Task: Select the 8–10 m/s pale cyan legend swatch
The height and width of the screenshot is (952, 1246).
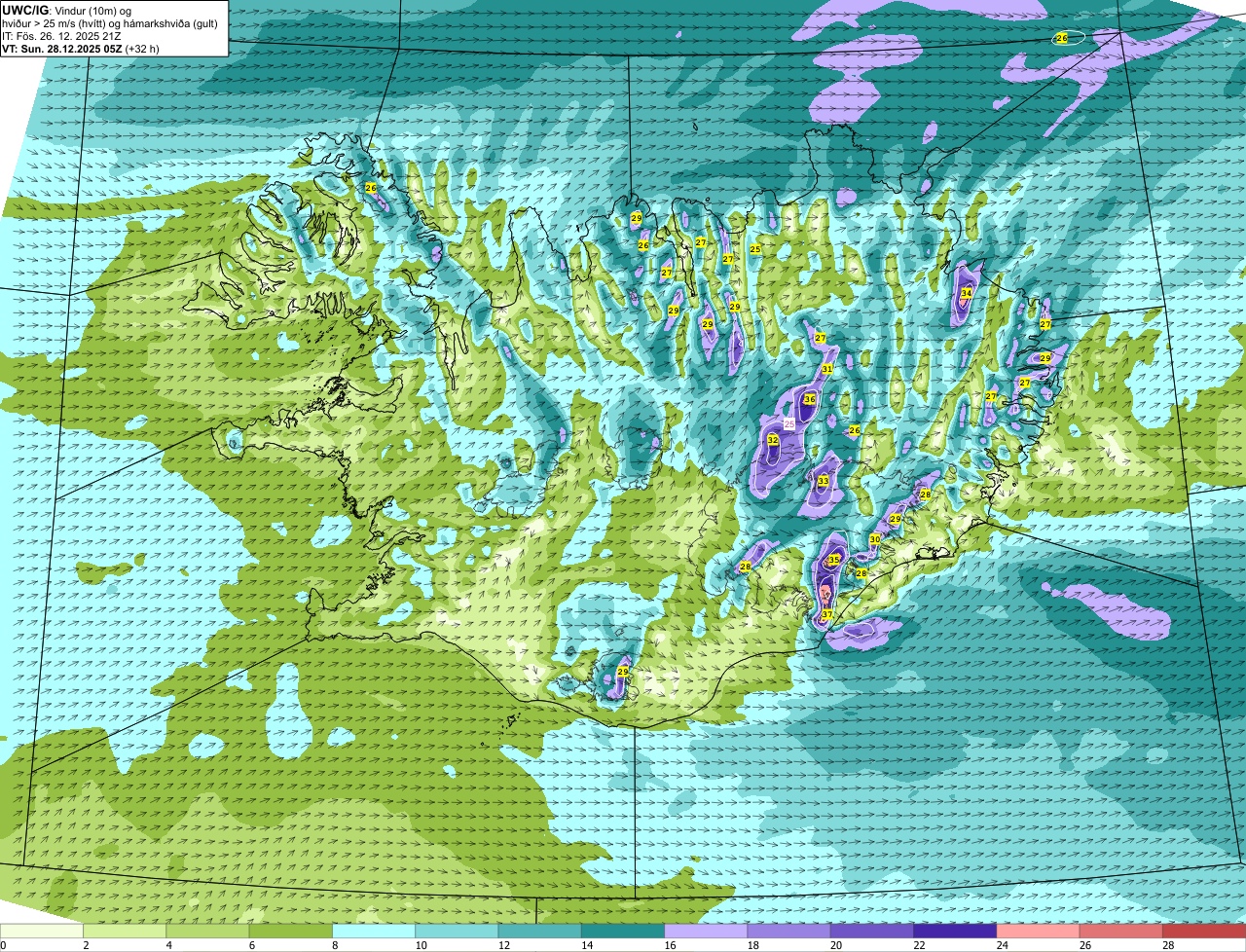Action: [374, 931]
